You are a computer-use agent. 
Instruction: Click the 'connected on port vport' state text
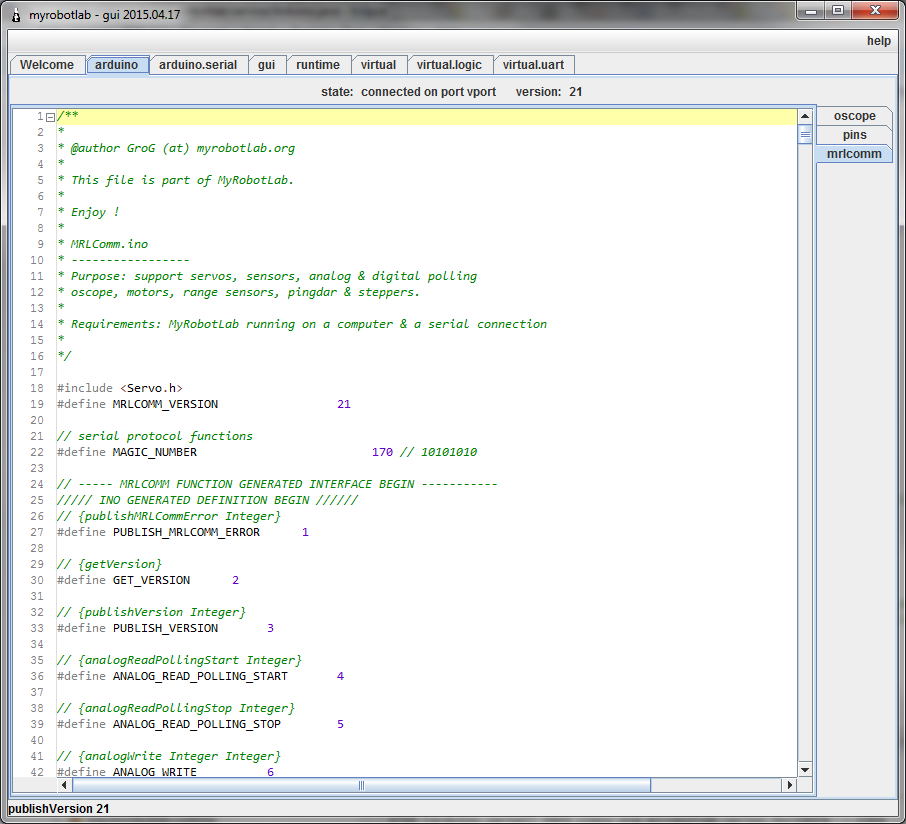(x=428, y=92)
